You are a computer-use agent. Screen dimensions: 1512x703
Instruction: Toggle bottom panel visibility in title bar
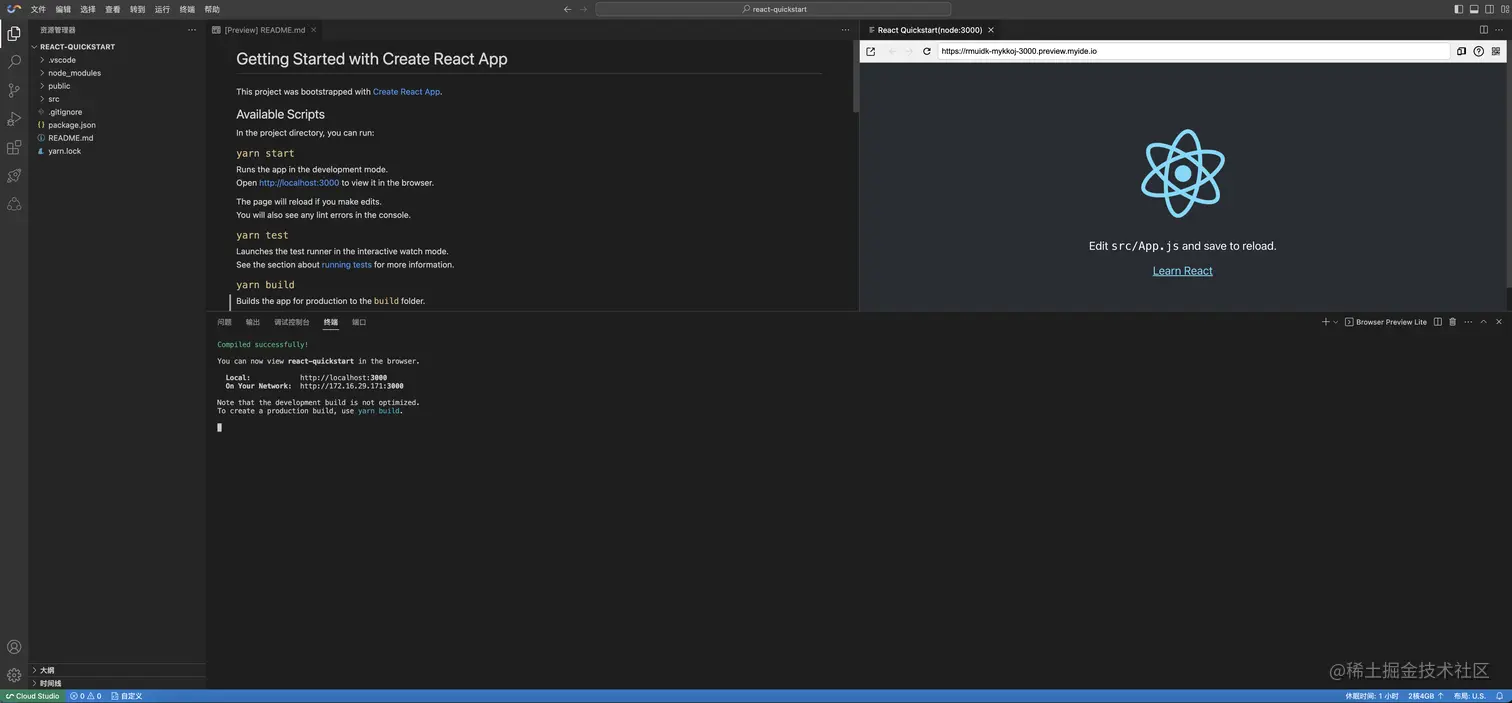click(x=1474, y=9)
